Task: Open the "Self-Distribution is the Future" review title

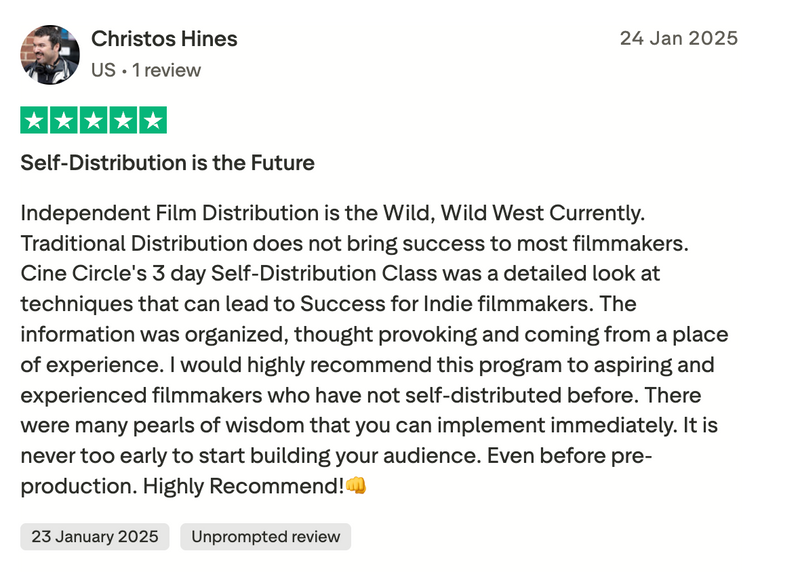Action: [168, 163]
